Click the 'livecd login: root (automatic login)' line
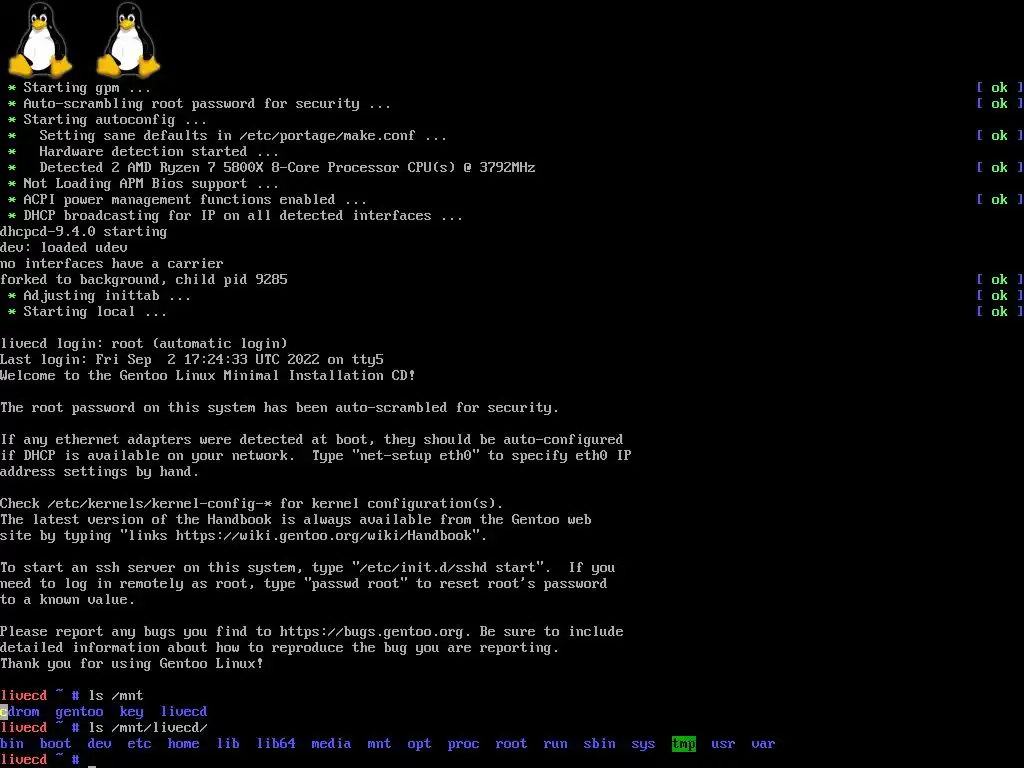 click(144, 344)
